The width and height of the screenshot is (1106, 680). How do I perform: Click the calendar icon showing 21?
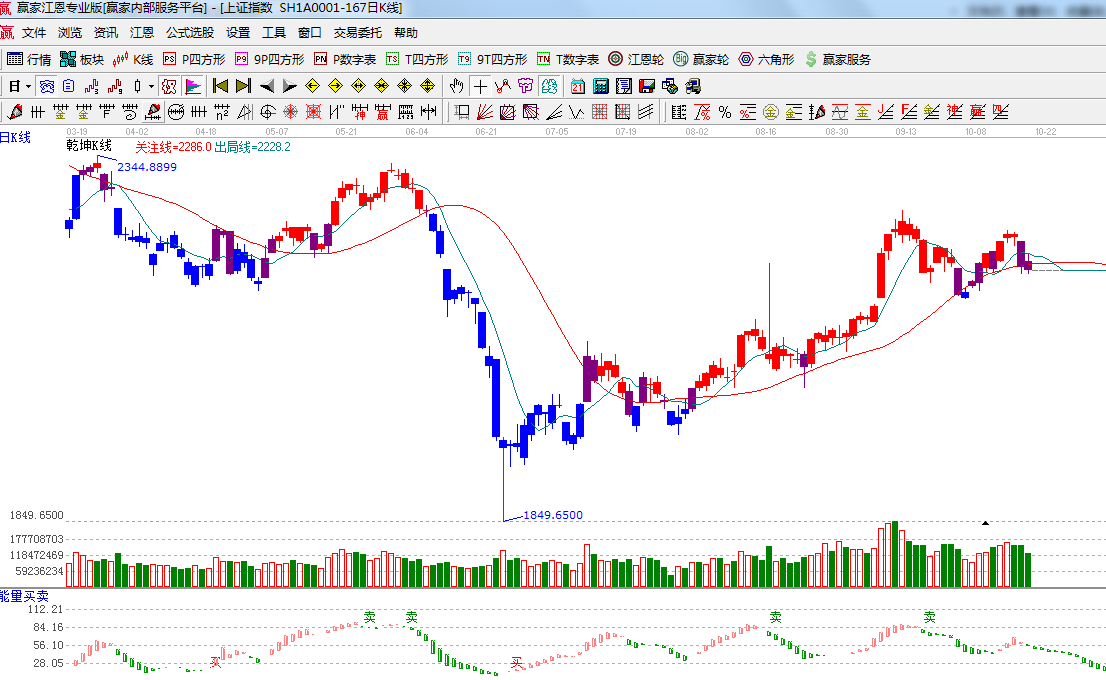(578, 85)
